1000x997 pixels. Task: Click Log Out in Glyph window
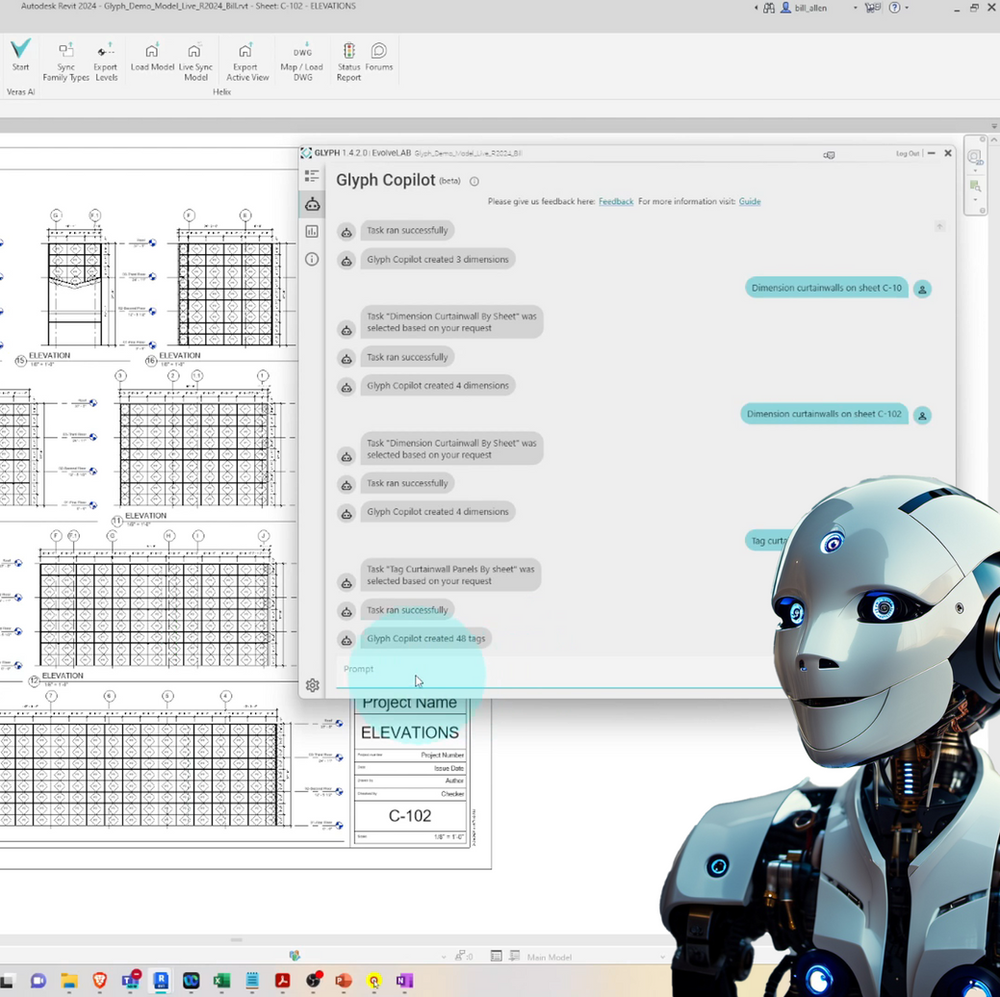click(x=907, y=154)
